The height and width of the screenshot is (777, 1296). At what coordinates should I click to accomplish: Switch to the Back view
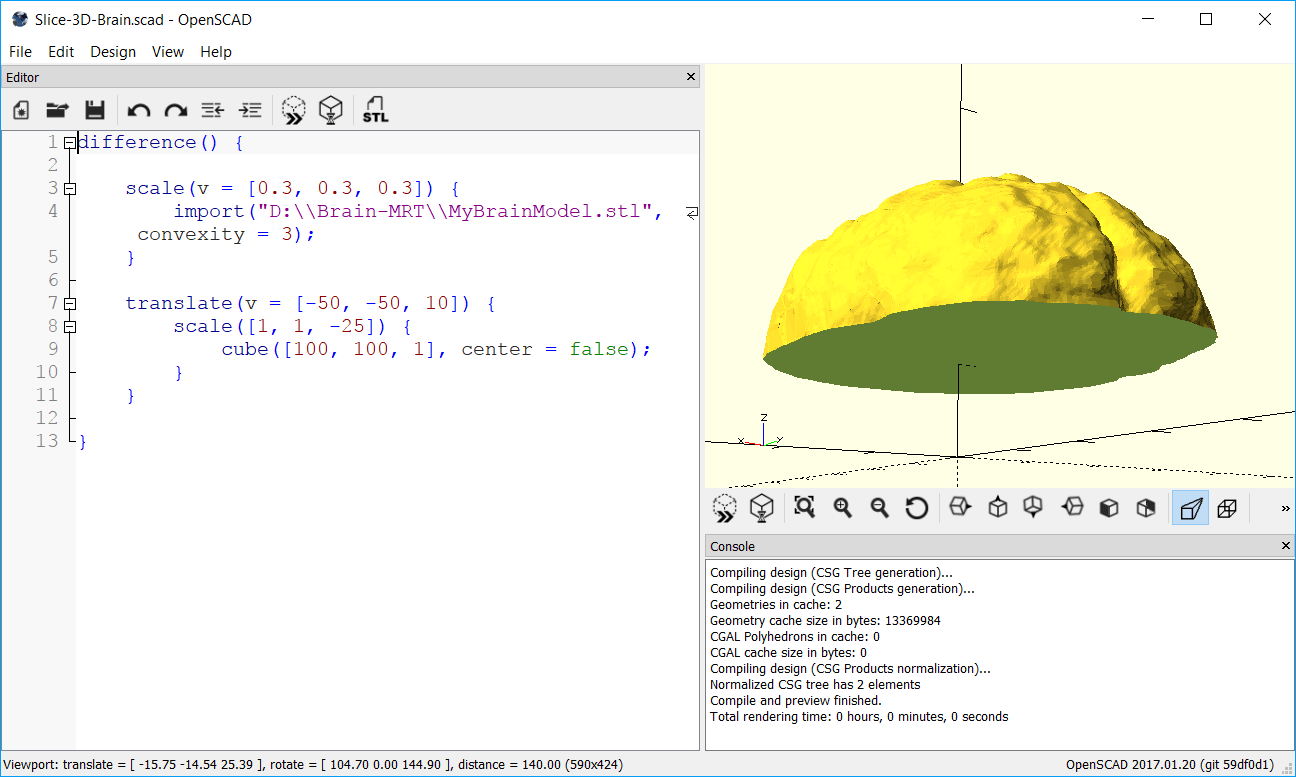[1146, 508]
